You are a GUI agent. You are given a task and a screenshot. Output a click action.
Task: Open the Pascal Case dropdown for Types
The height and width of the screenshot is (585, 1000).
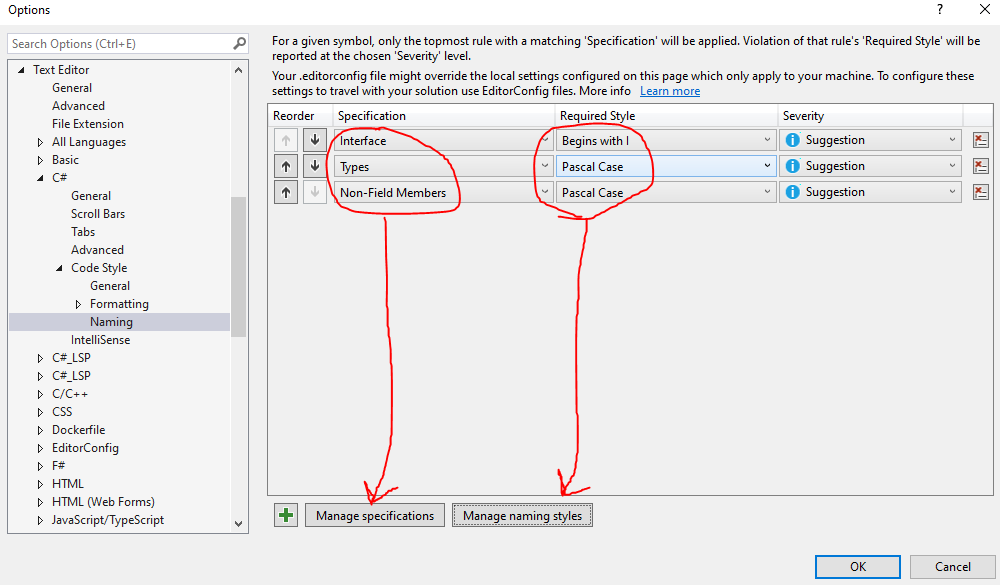[x=766, y=165]
